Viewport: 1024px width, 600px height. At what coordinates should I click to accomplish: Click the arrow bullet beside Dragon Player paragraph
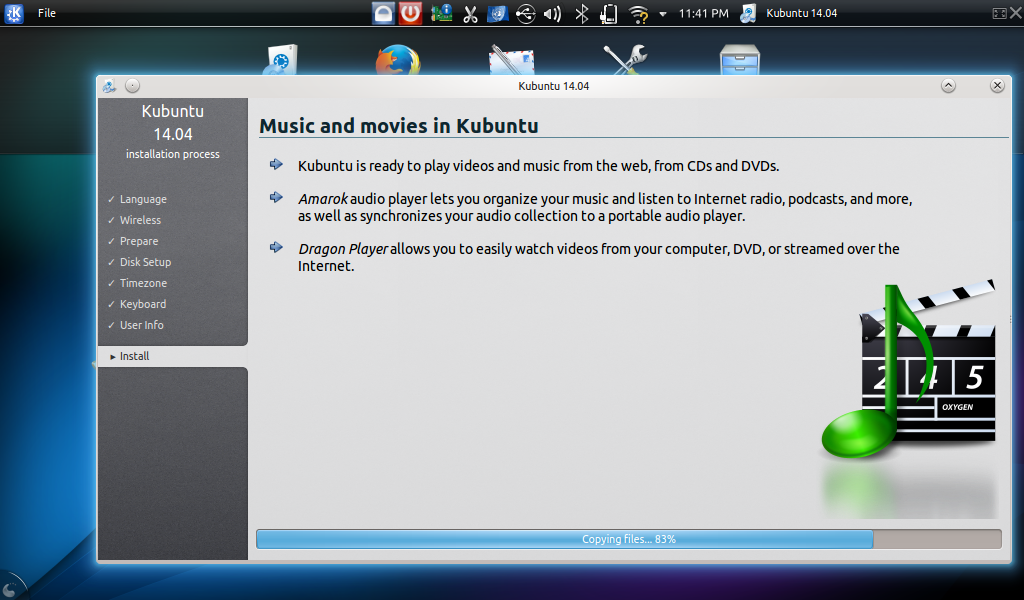point(276,247)
